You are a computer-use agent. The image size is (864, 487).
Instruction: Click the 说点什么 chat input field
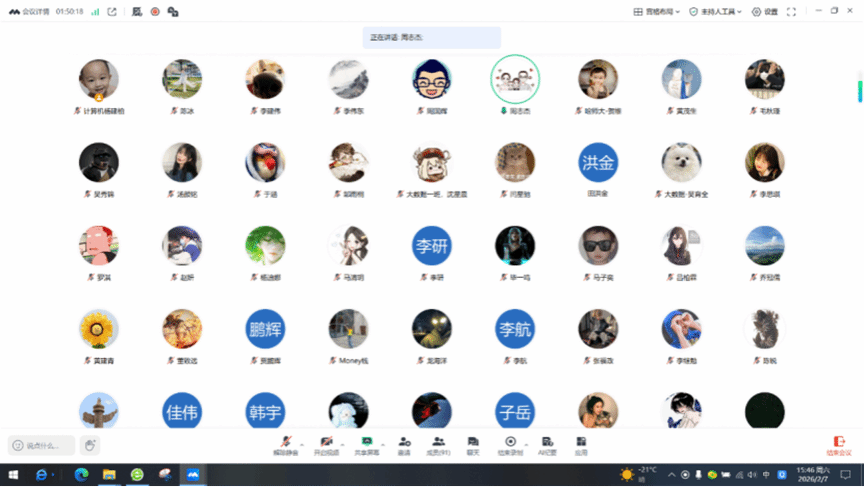point(41,445)
